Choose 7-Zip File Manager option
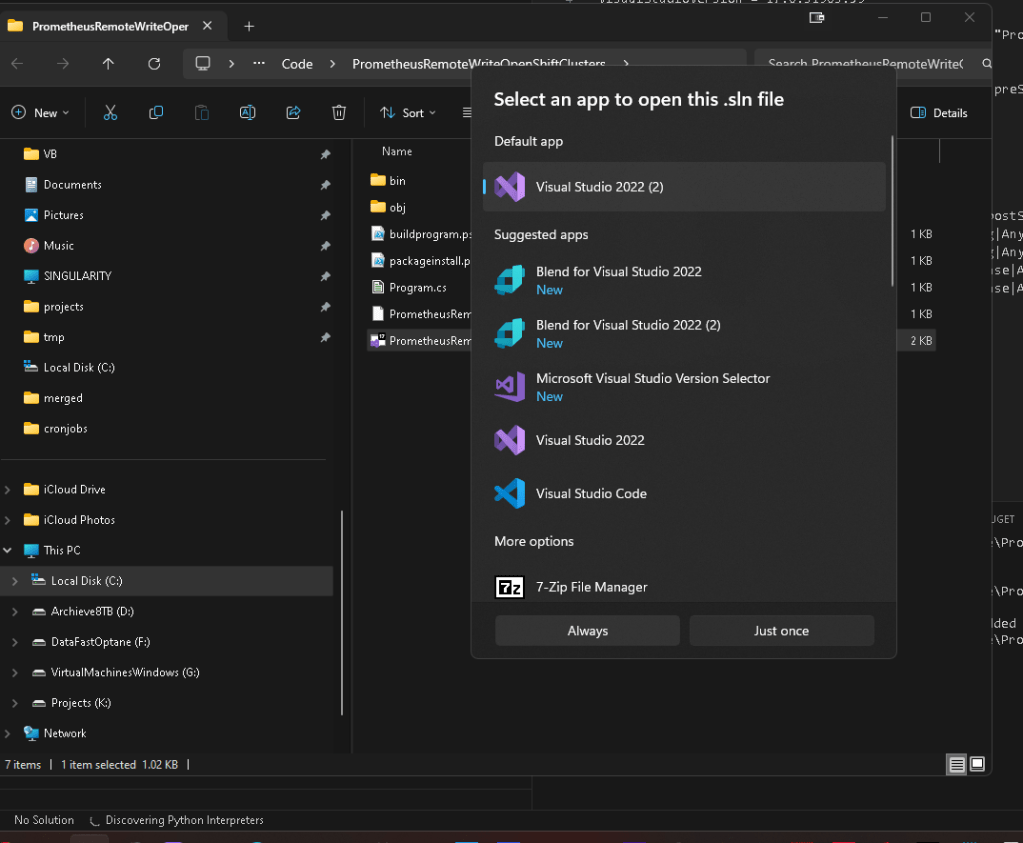 click(x=684, y=587)
